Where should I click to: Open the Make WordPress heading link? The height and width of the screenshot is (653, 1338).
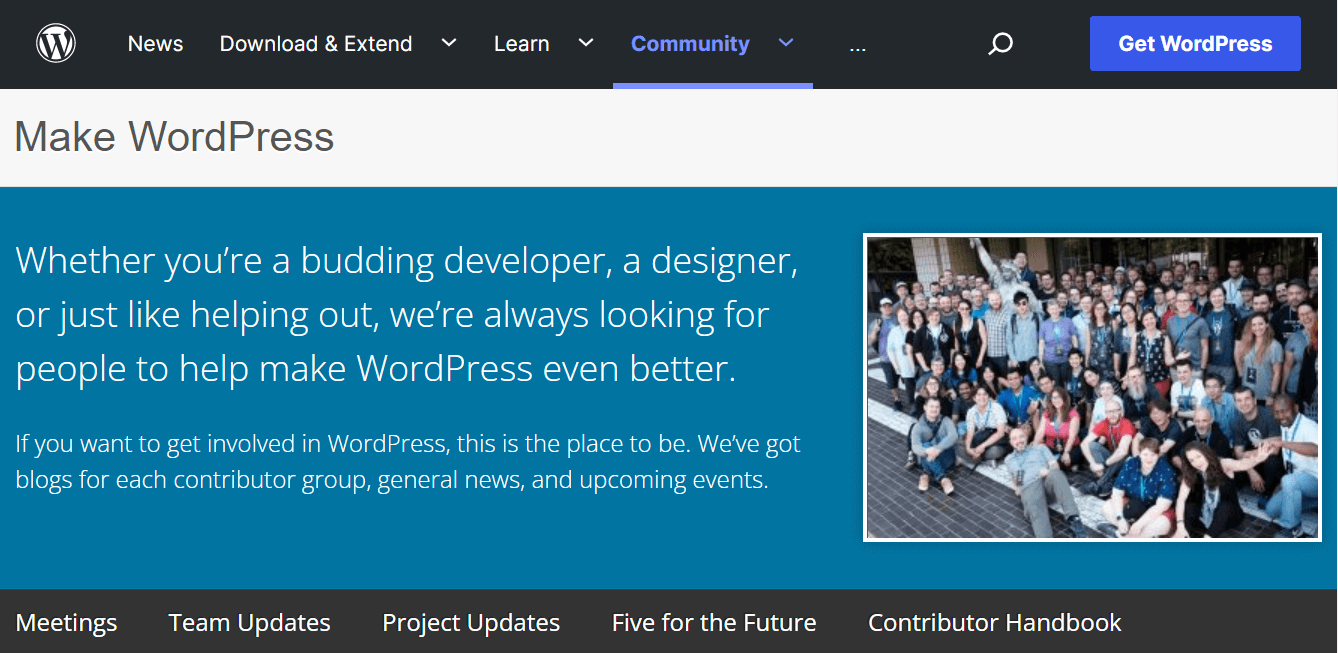tap(174, 137)
